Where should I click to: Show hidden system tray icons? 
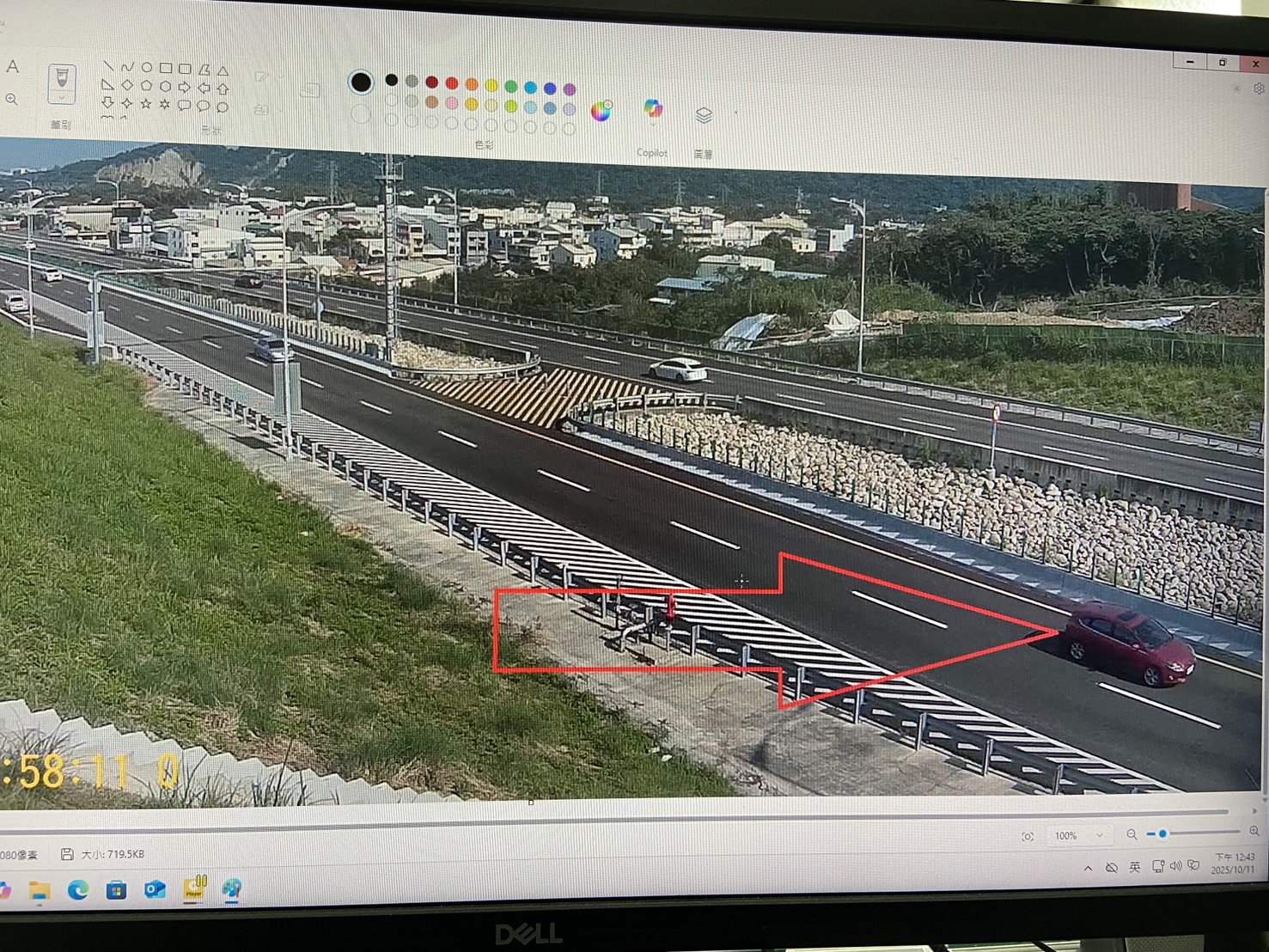point(1089,869)
